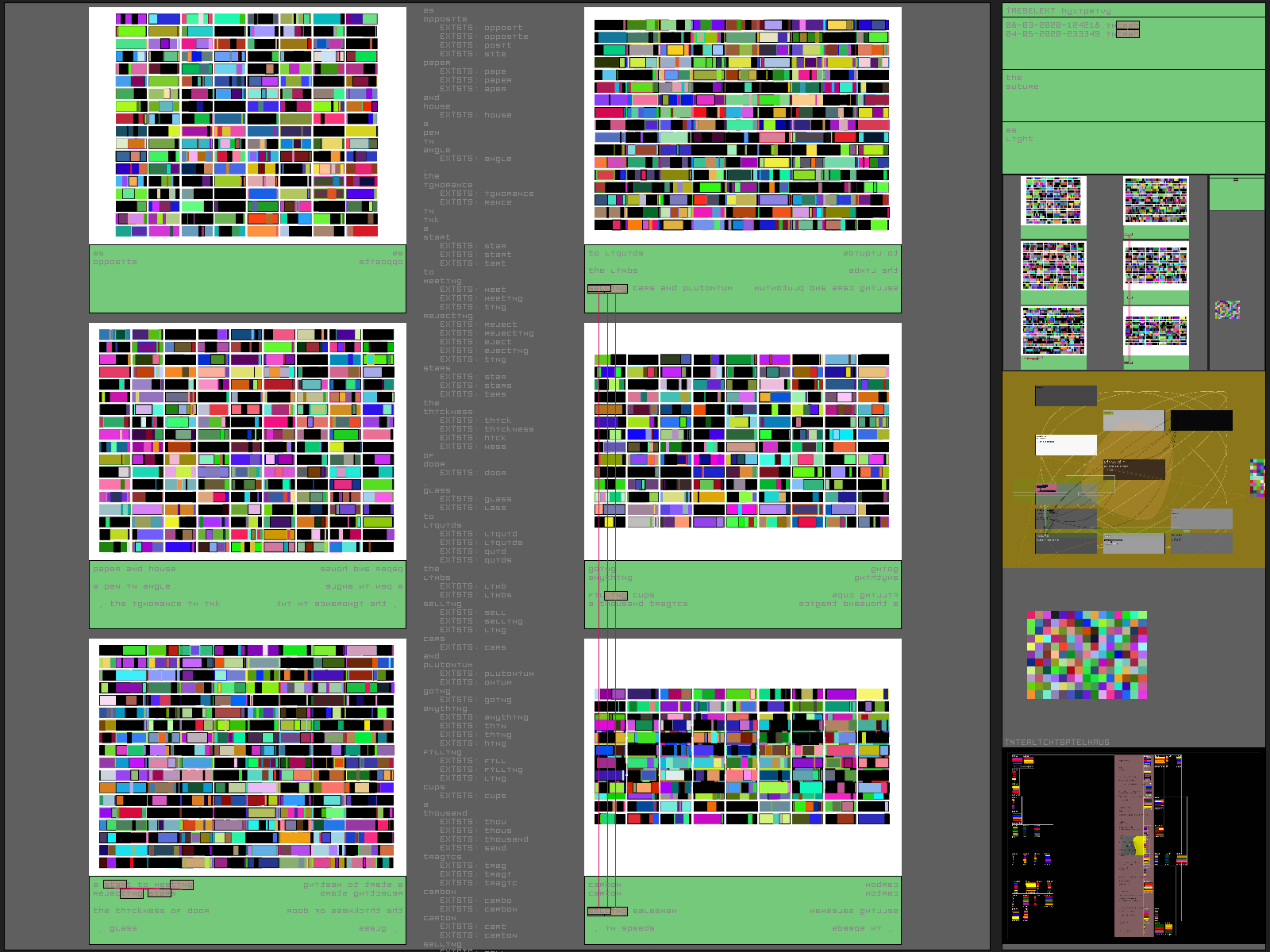Select the white node in the olive graph
Viewport: 1270px width, 952px height.
coord(1065,444)
